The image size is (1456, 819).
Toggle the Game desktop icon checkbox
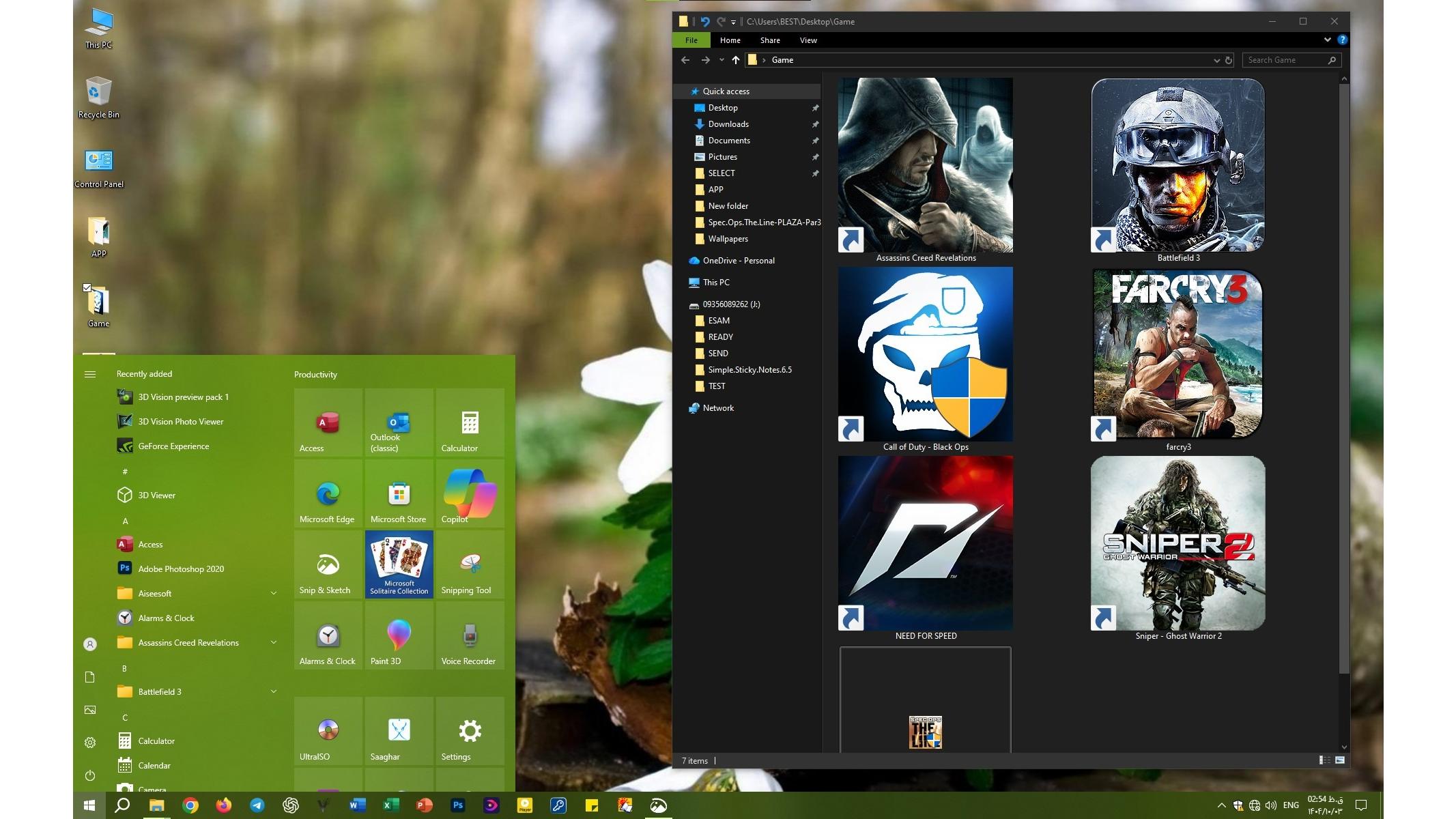click(87, 288)
